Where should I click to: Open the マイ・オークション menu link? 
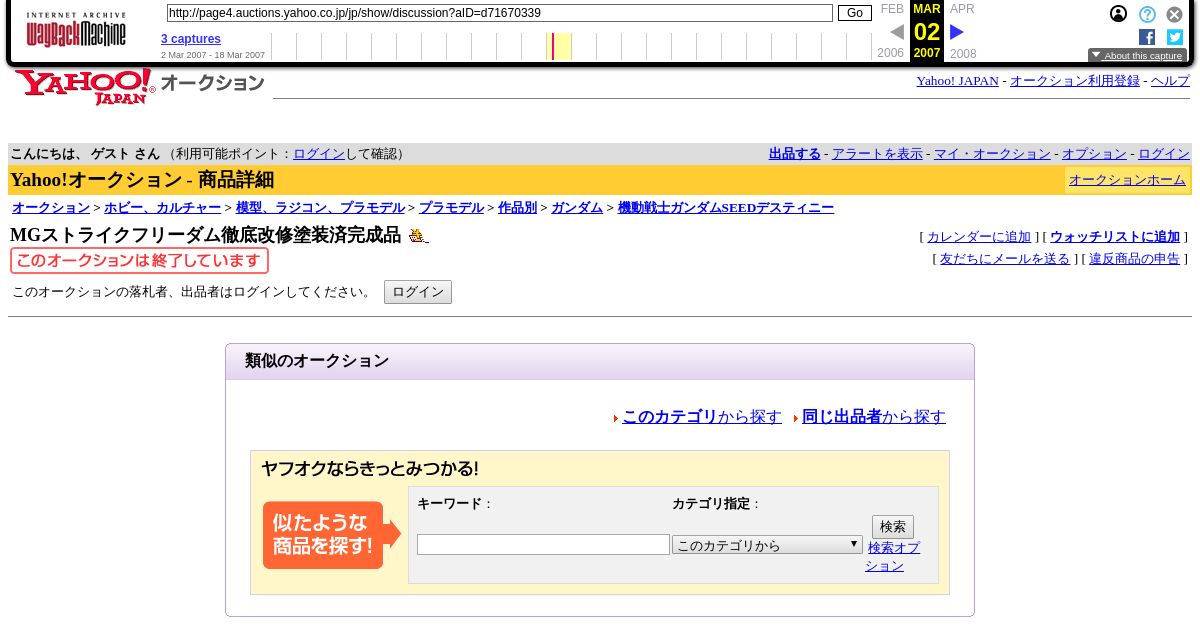coord(992,154)
